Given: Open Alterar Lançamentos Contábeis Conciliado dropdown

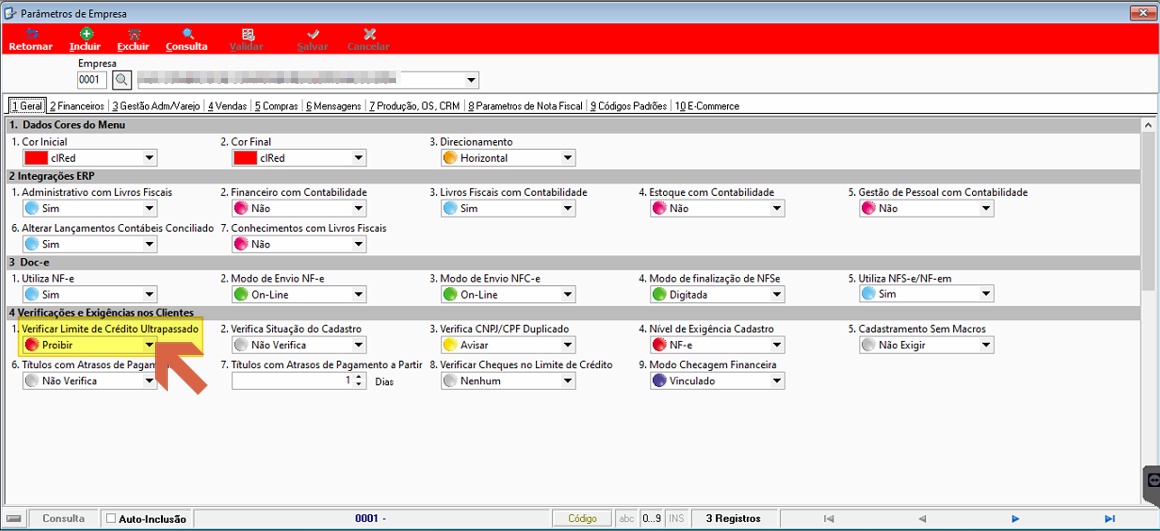Looking at the screenshot, I should 149,243.
